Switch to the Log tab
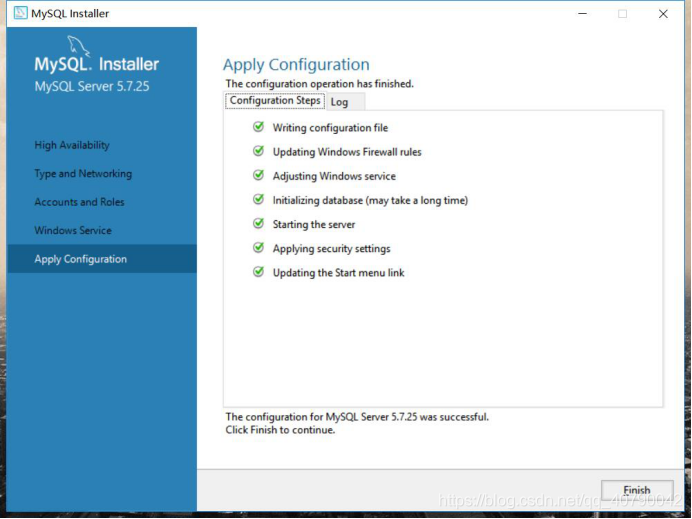 click(x=346, y=102)
